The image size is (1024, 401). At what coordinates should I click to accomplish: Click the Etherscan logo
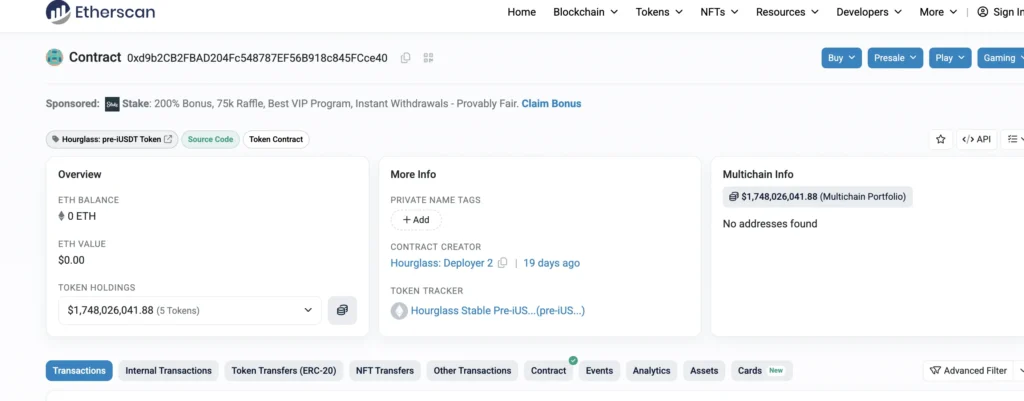[x=101, y=12]
